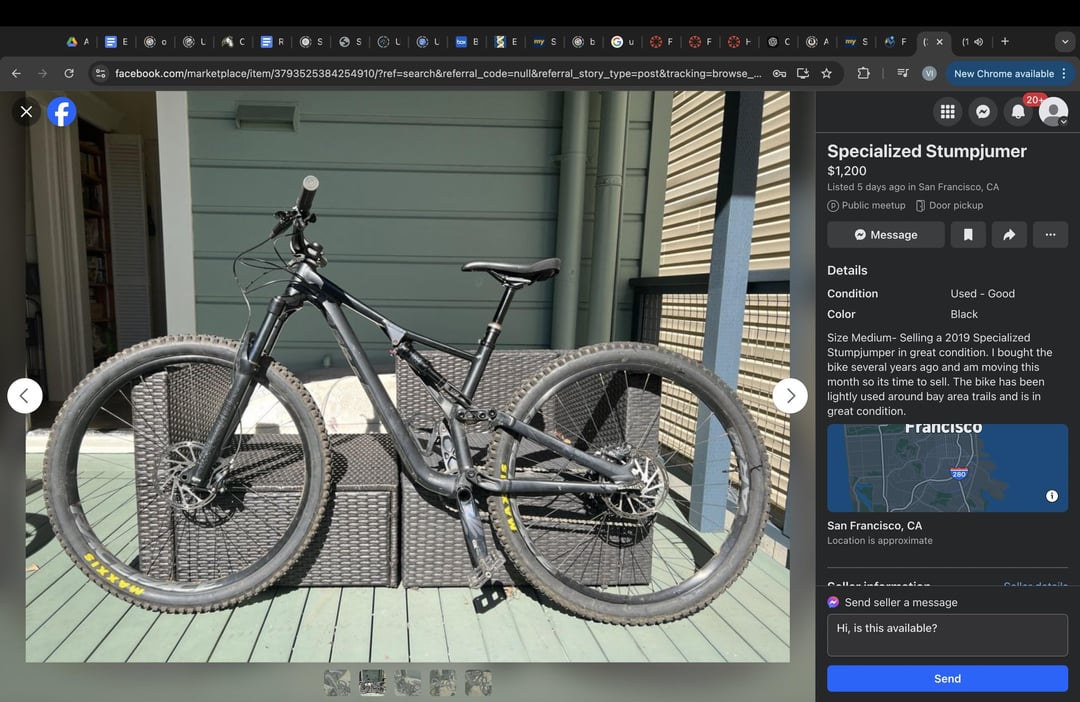Open the more options ellipsis button

pos(1050,235)
